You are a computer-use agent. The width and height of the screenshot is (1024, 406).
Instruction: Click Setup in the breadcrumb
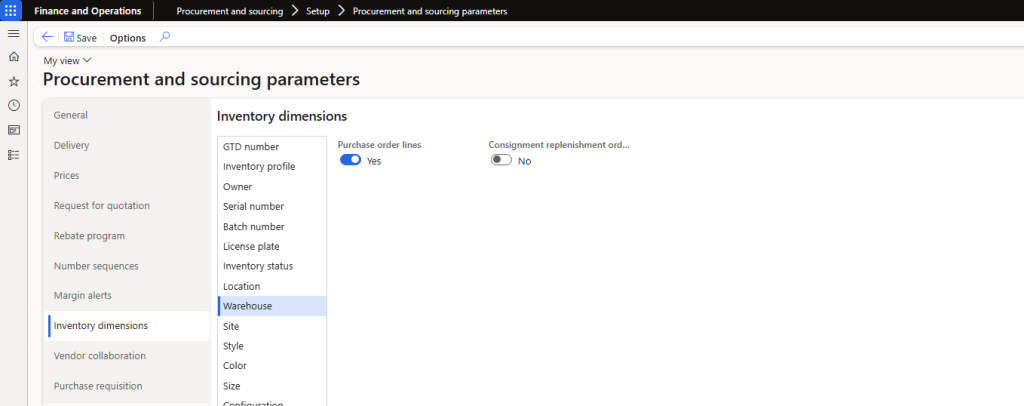pos(317,11)
